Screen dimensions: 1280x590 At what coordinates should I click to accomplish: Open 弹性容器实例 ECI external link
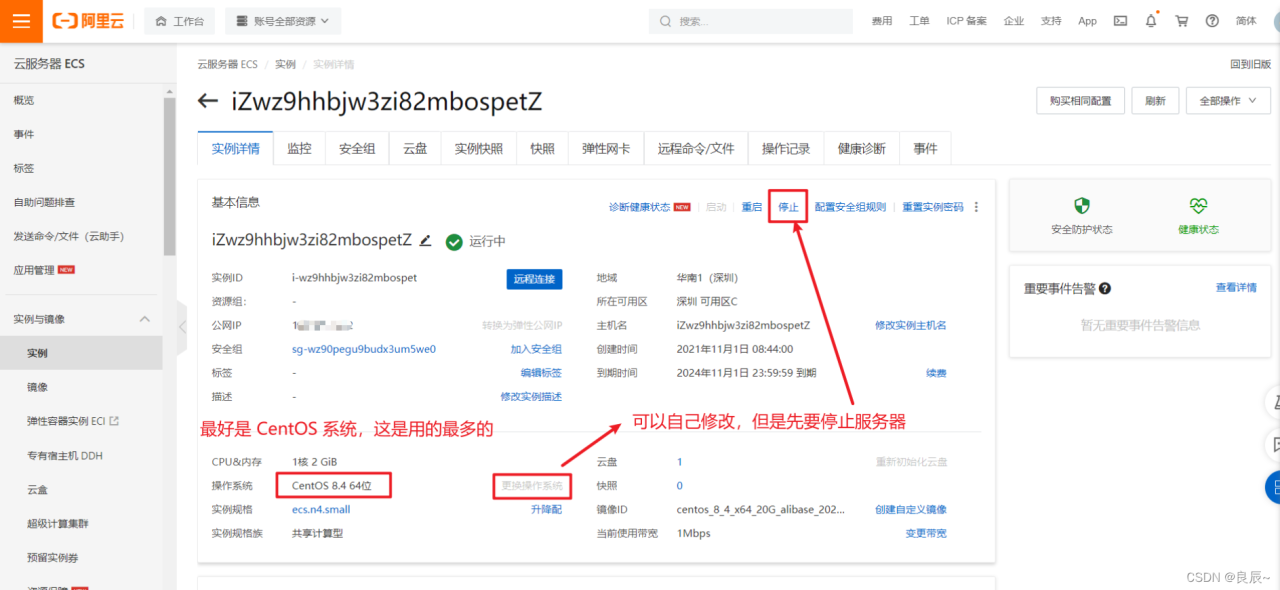coord(73,421)
